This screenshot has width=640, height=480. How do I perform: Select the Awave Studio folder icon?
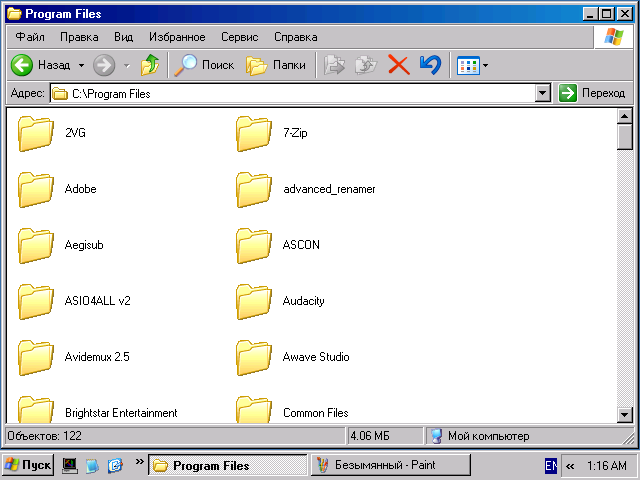pyautogui.click(x=254, y=357)
